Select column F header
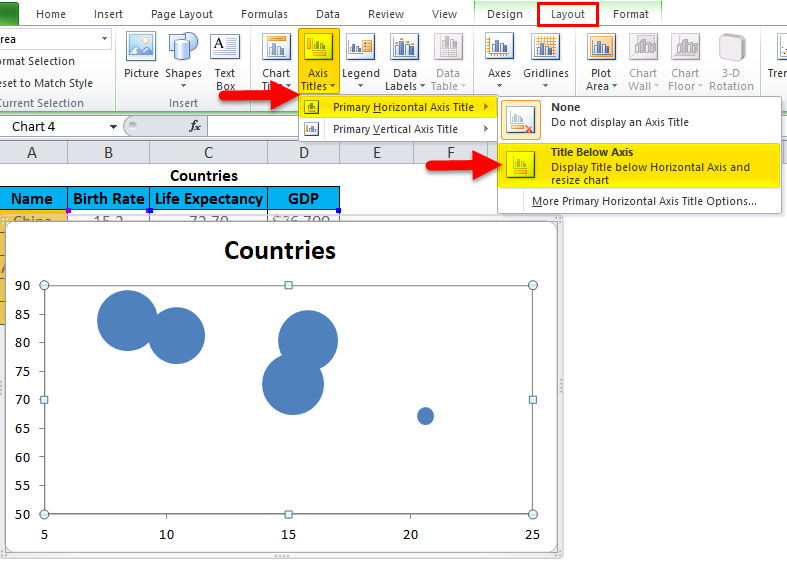This screenshot has width=787, height=565. click(451, 153)
